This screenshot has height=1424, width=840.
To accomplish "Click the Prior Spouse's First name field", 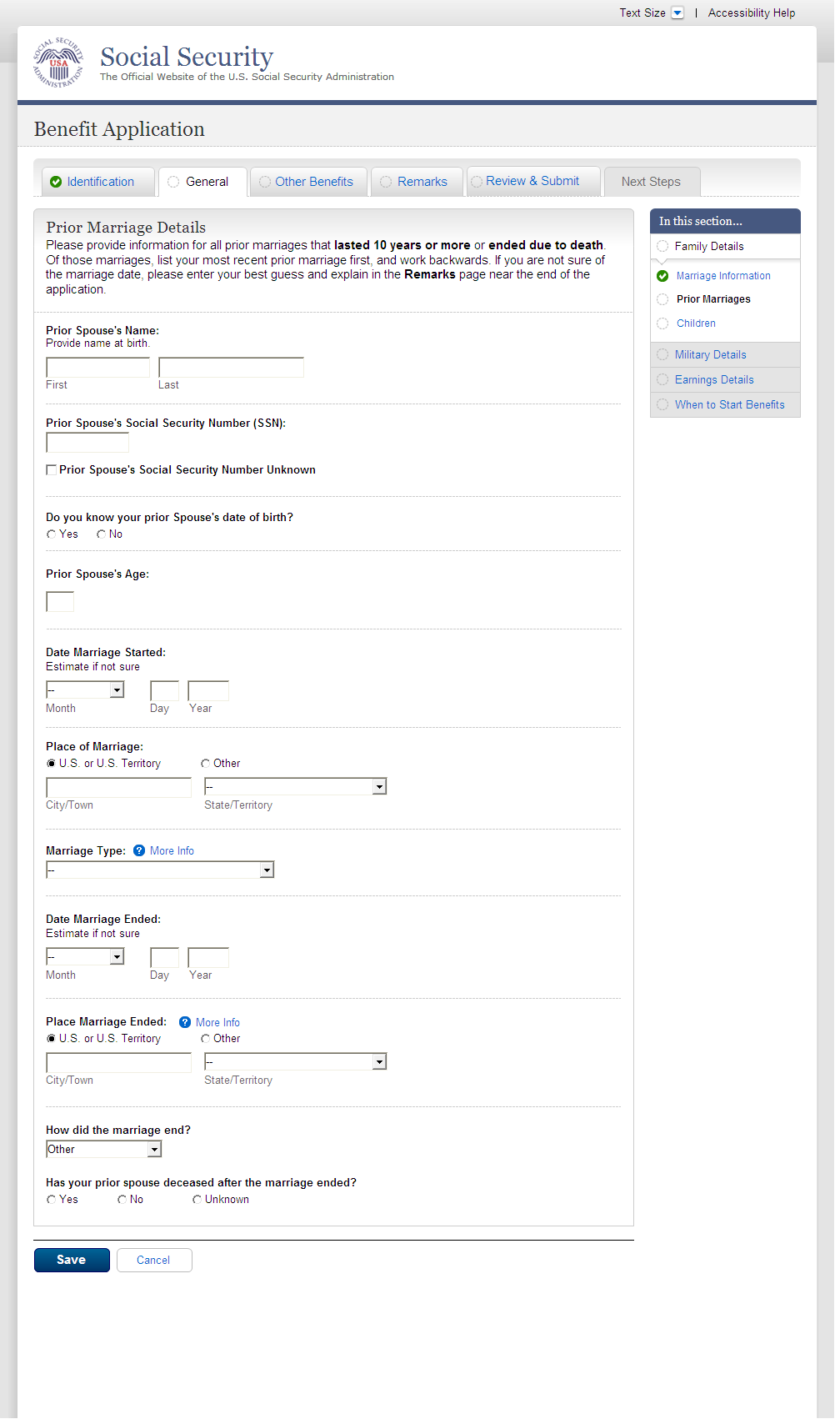I will click(x=97, y=368).
